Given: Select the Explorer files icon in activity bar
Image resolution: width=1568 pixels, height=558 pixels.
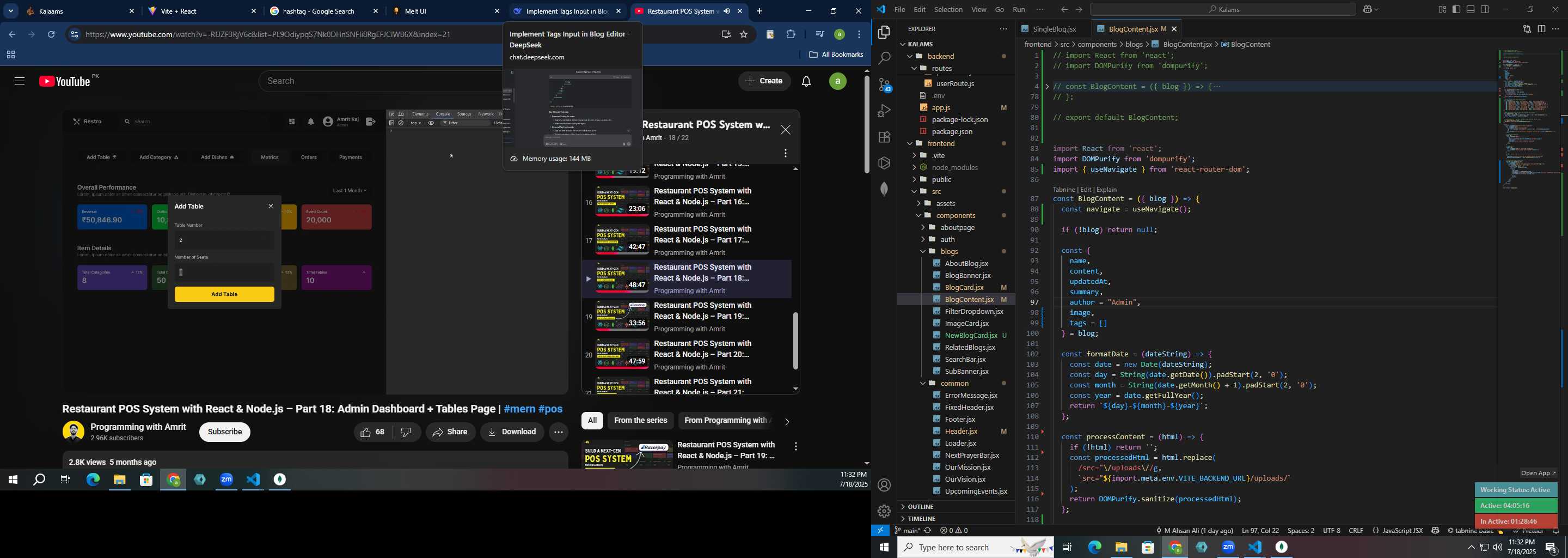Looking at the screenshot, I should point(884,32).
